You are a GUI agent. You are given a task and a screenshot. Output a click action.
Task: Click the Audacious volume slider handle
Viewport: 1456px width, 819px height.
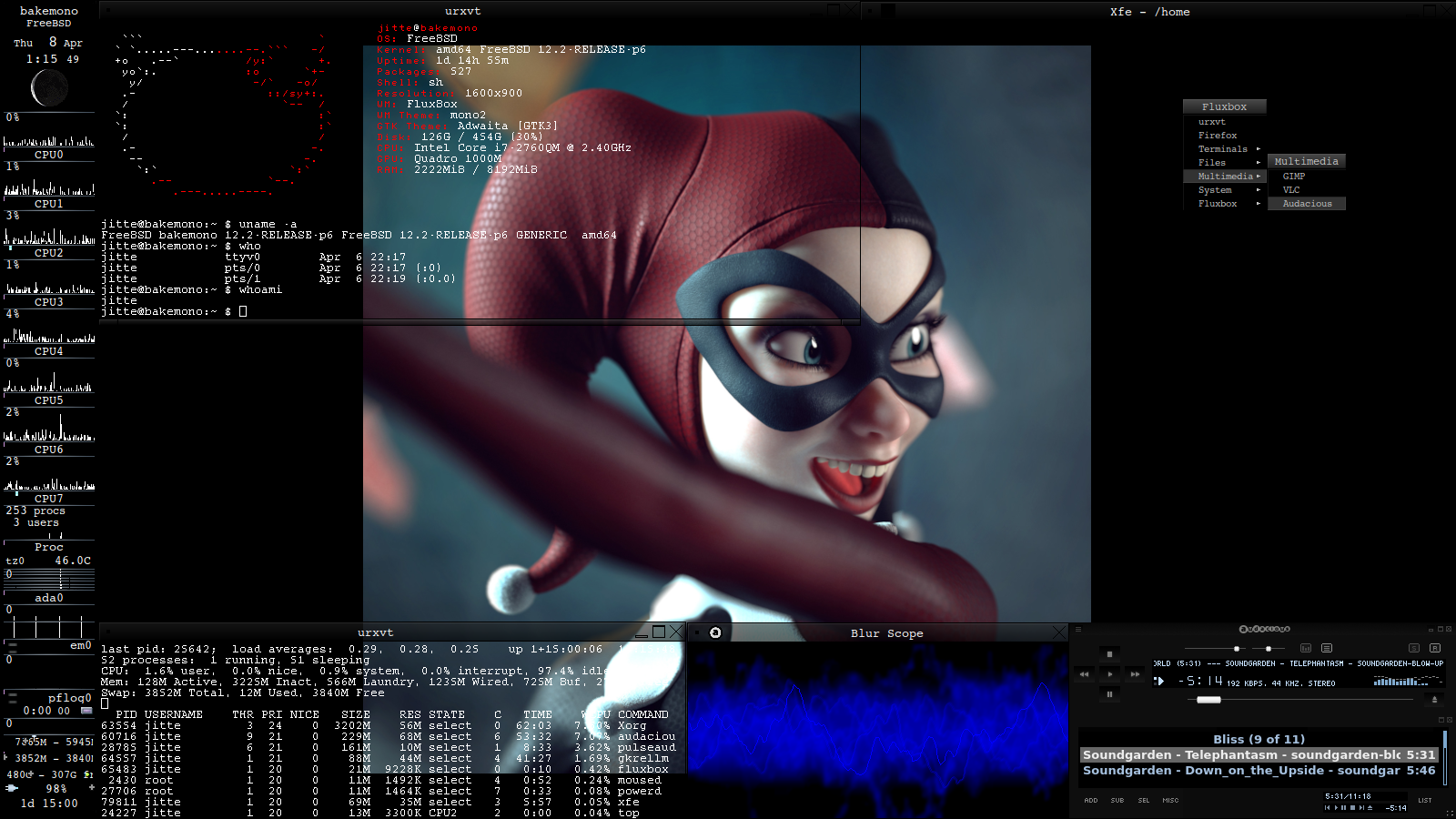click(x=1237, y=649)
